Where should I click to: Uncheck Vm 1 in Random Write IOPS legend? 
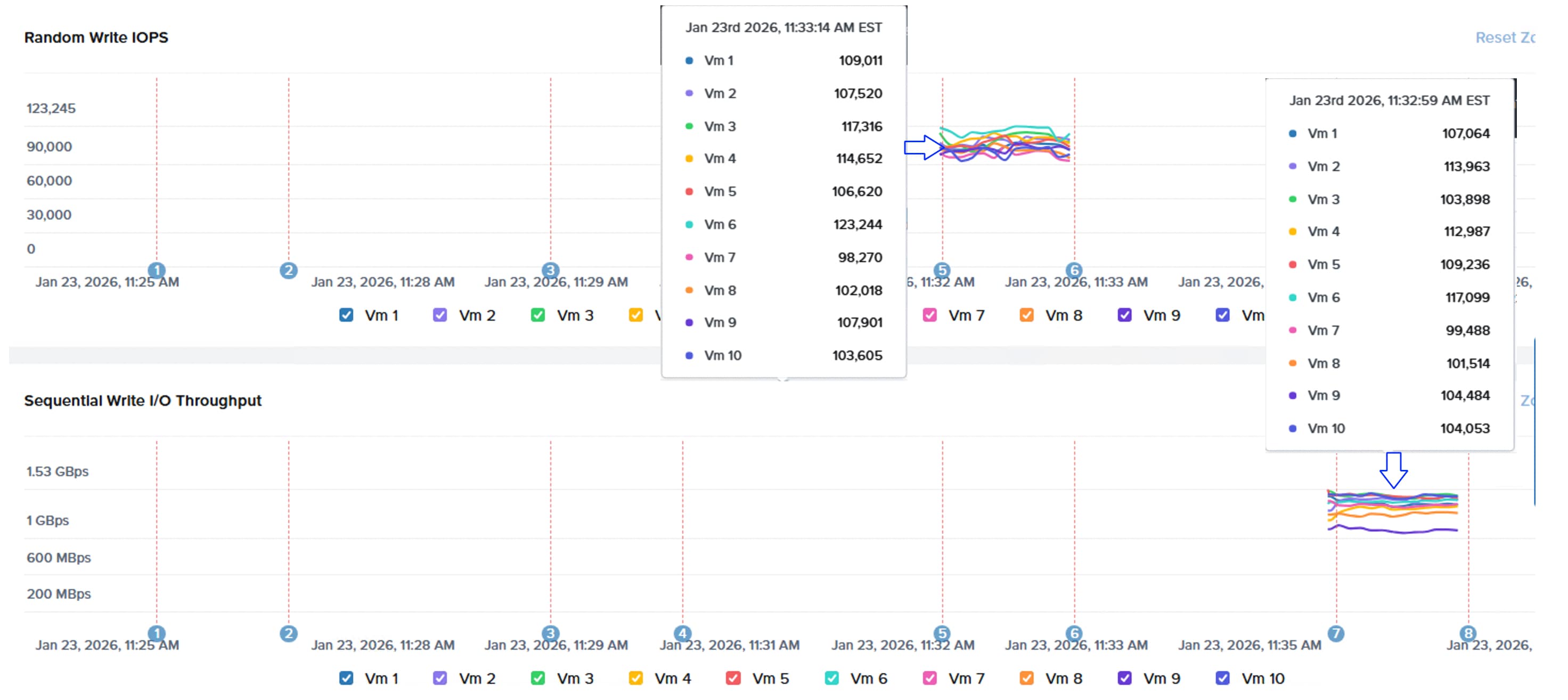347,315
